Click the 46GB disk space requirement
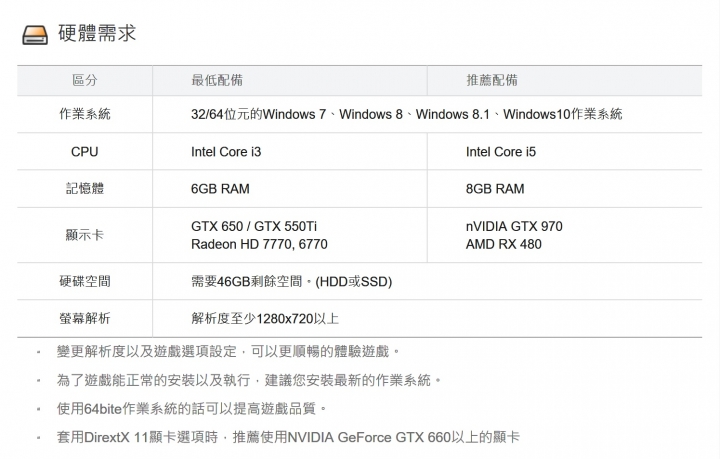This screenshot has width=720, height=459. tap(292, 281)
